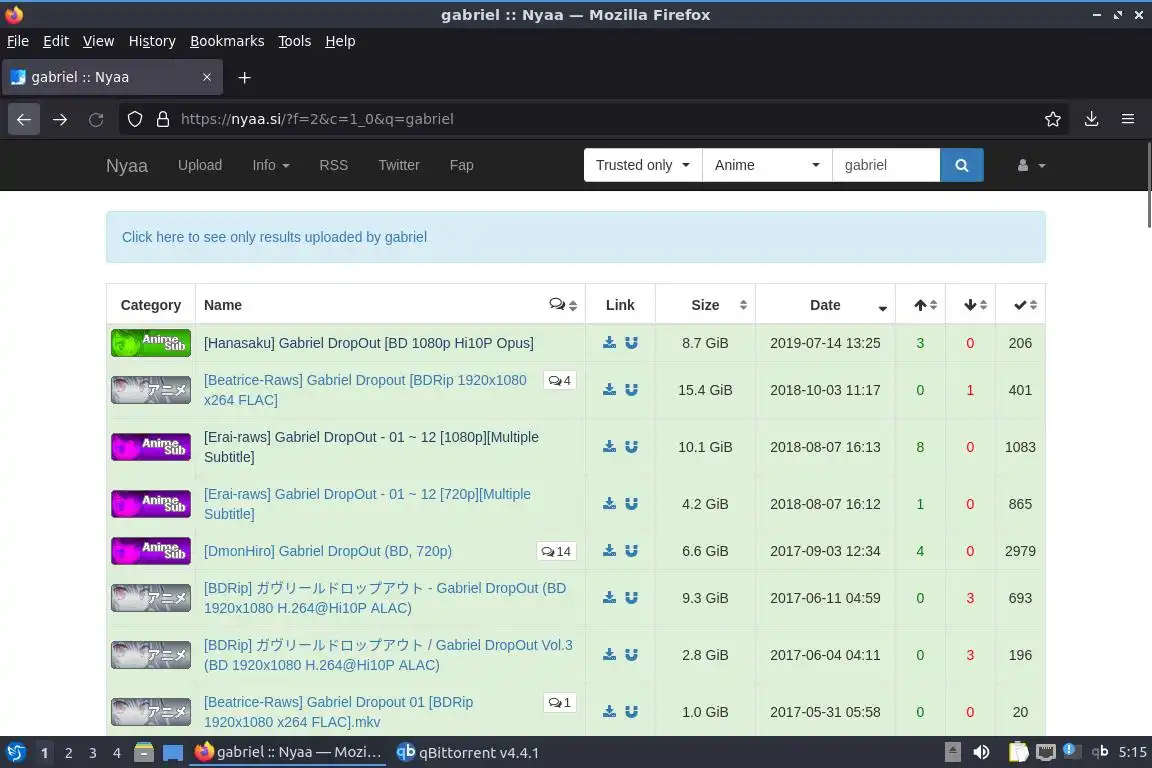Click the Anime Sub category badge for Hanasaku
This screenshot has height=768, width=1152.
pyautogui.click(x=151, y=342)
